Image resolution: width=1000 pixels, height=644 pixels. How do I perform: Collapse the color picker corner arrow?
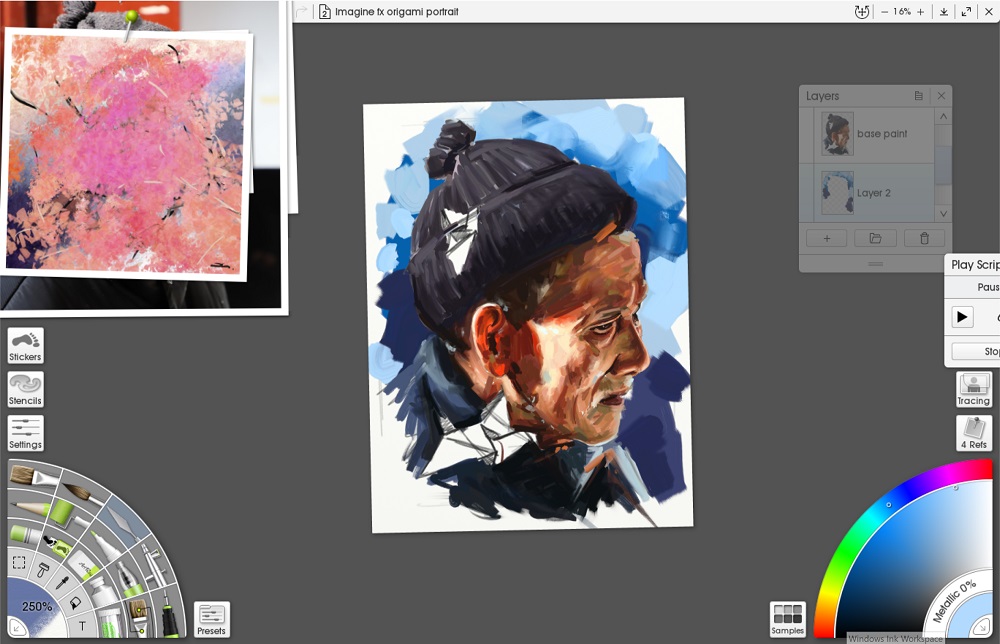pos(982,629)
